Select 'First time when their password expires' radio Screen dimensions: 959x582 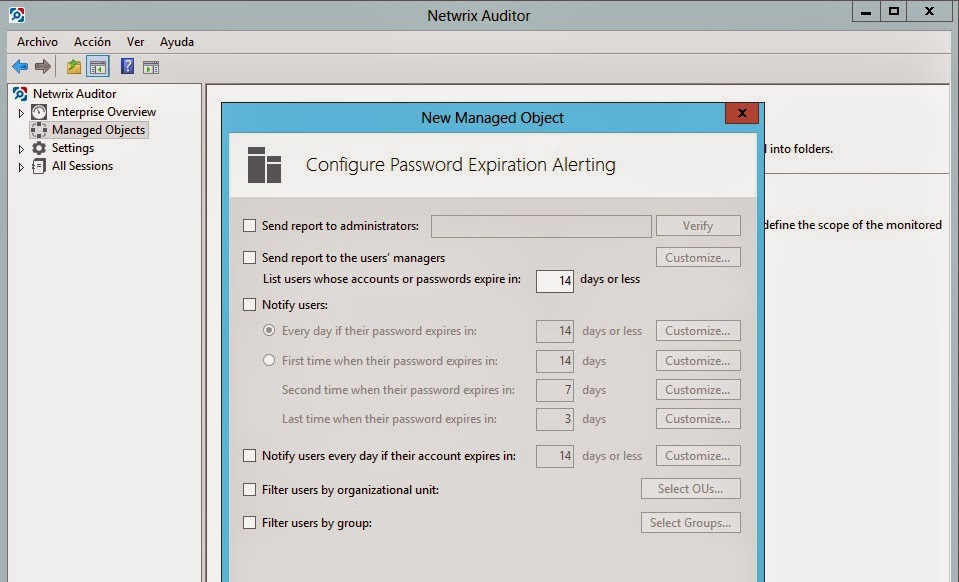click(x=268, y=361)
